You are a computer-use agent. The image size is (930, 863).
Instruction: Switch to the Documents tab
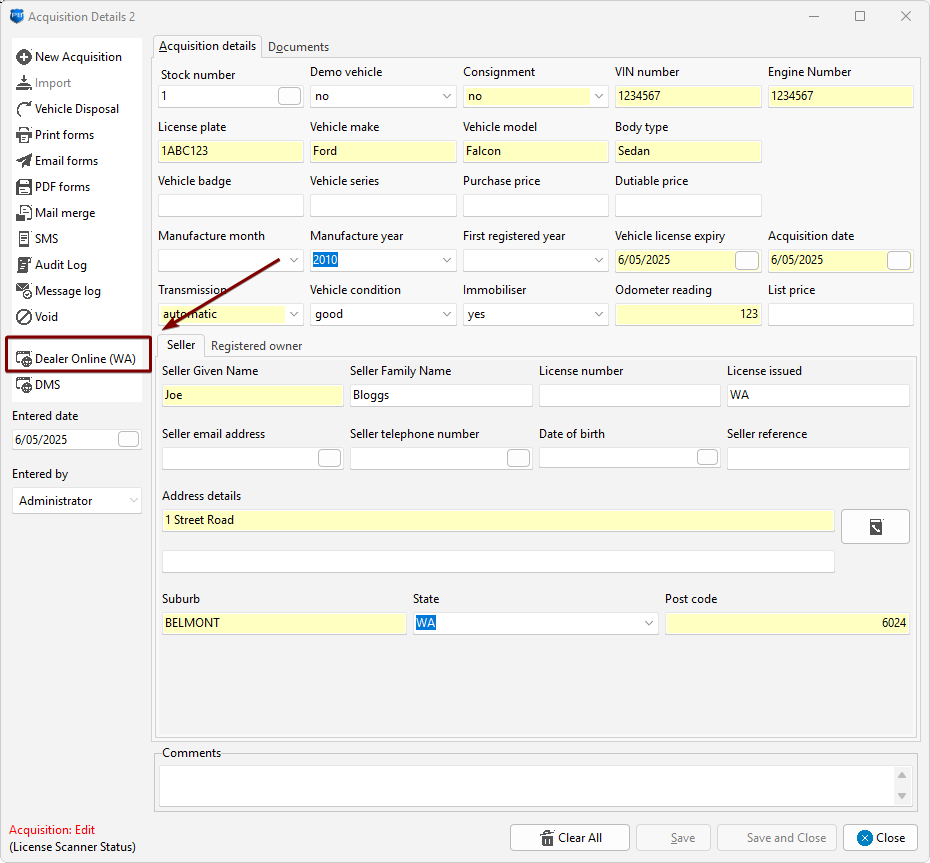[298, 47]
